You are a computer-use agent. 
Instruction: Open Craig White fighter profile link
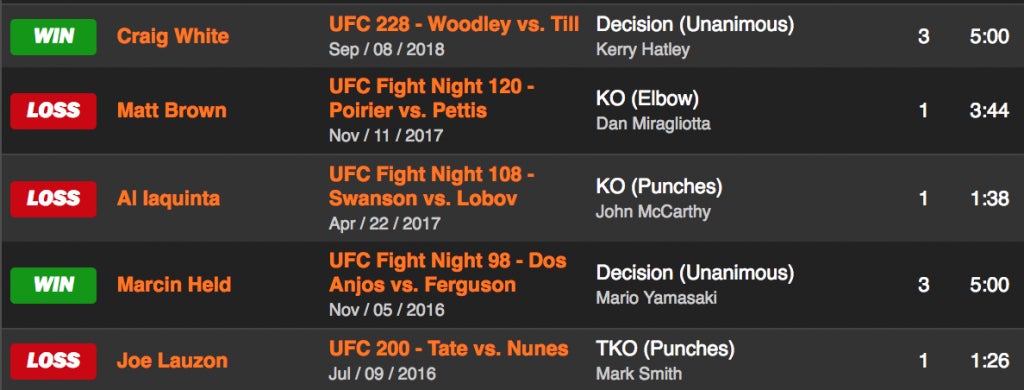click(x=173, y=36)
